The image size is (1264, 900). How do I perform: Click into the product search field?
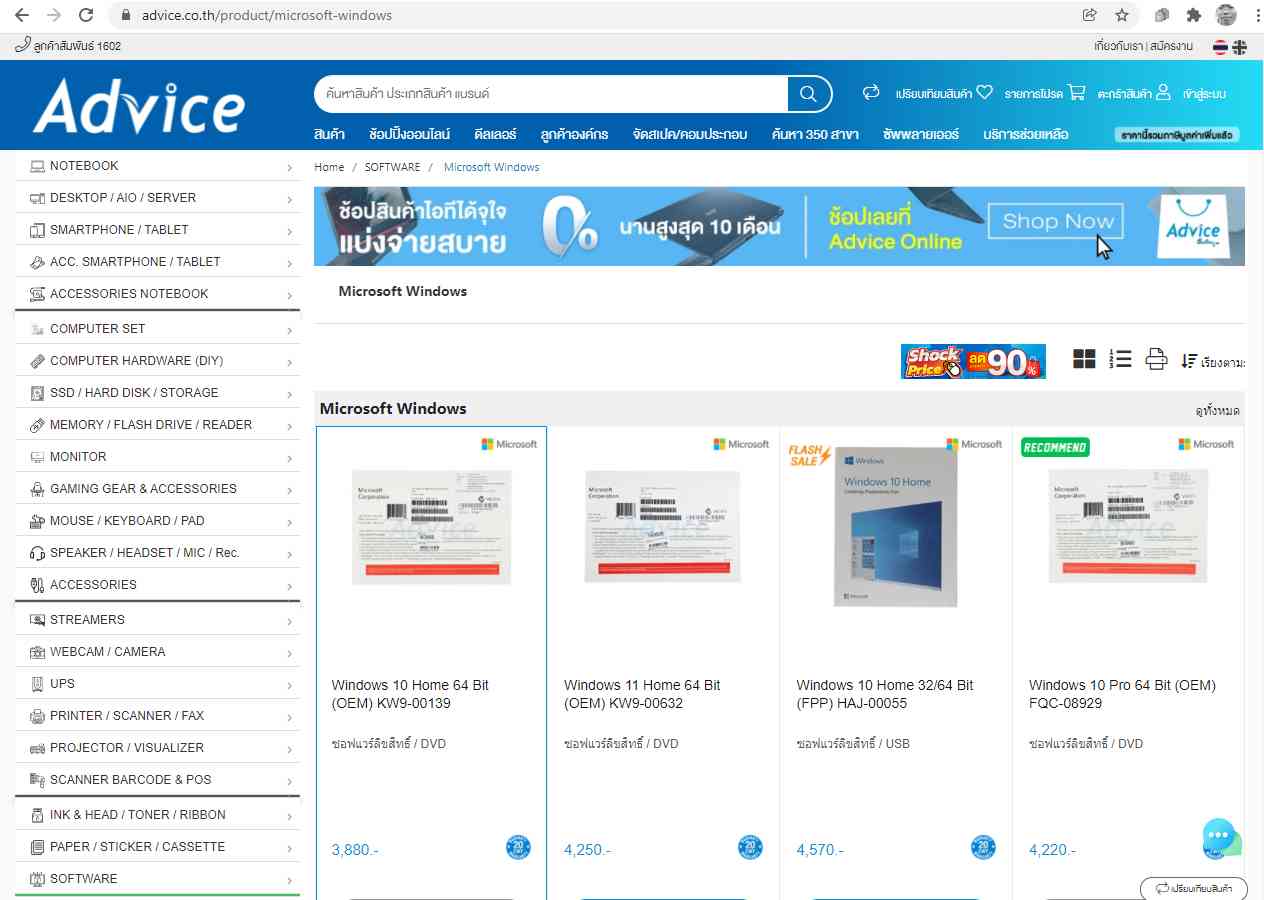pos(550,94)
